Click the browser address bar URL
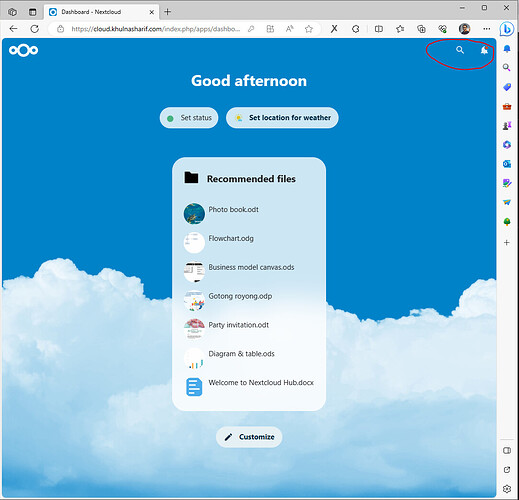The width and height of the screenshot is (519, 500). coord(155,29)
